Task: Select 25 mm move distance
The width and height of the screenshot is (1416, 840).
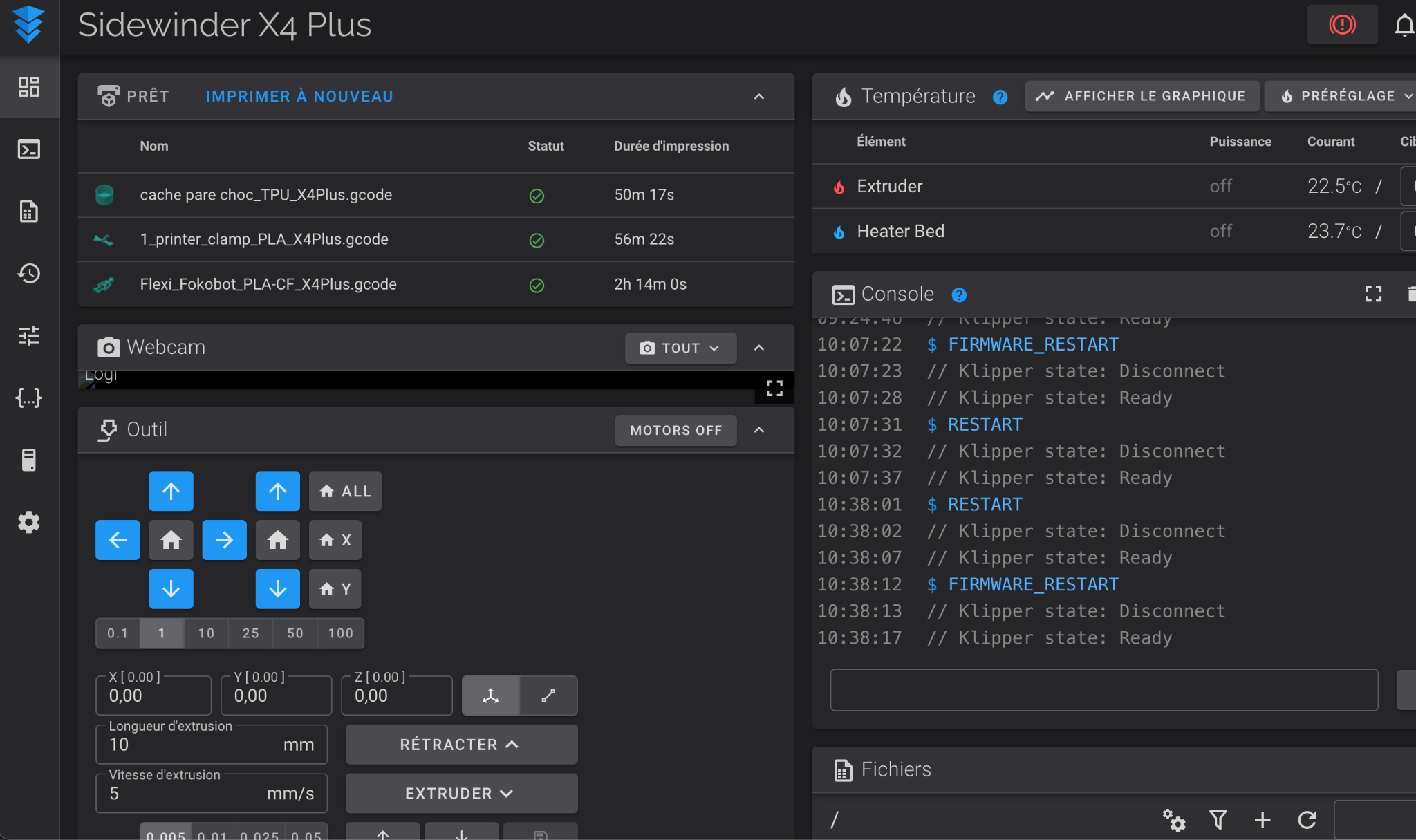Action: (x=250, y=633)
